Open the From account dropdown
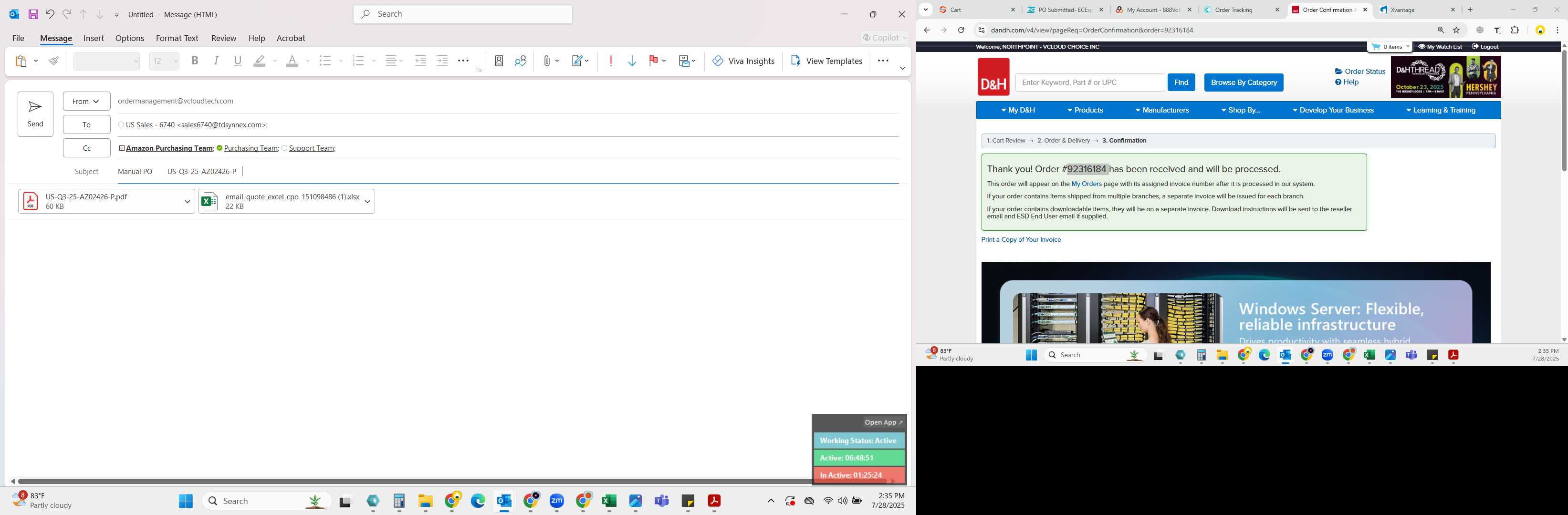1568x515 pixels. coord(86,101)
